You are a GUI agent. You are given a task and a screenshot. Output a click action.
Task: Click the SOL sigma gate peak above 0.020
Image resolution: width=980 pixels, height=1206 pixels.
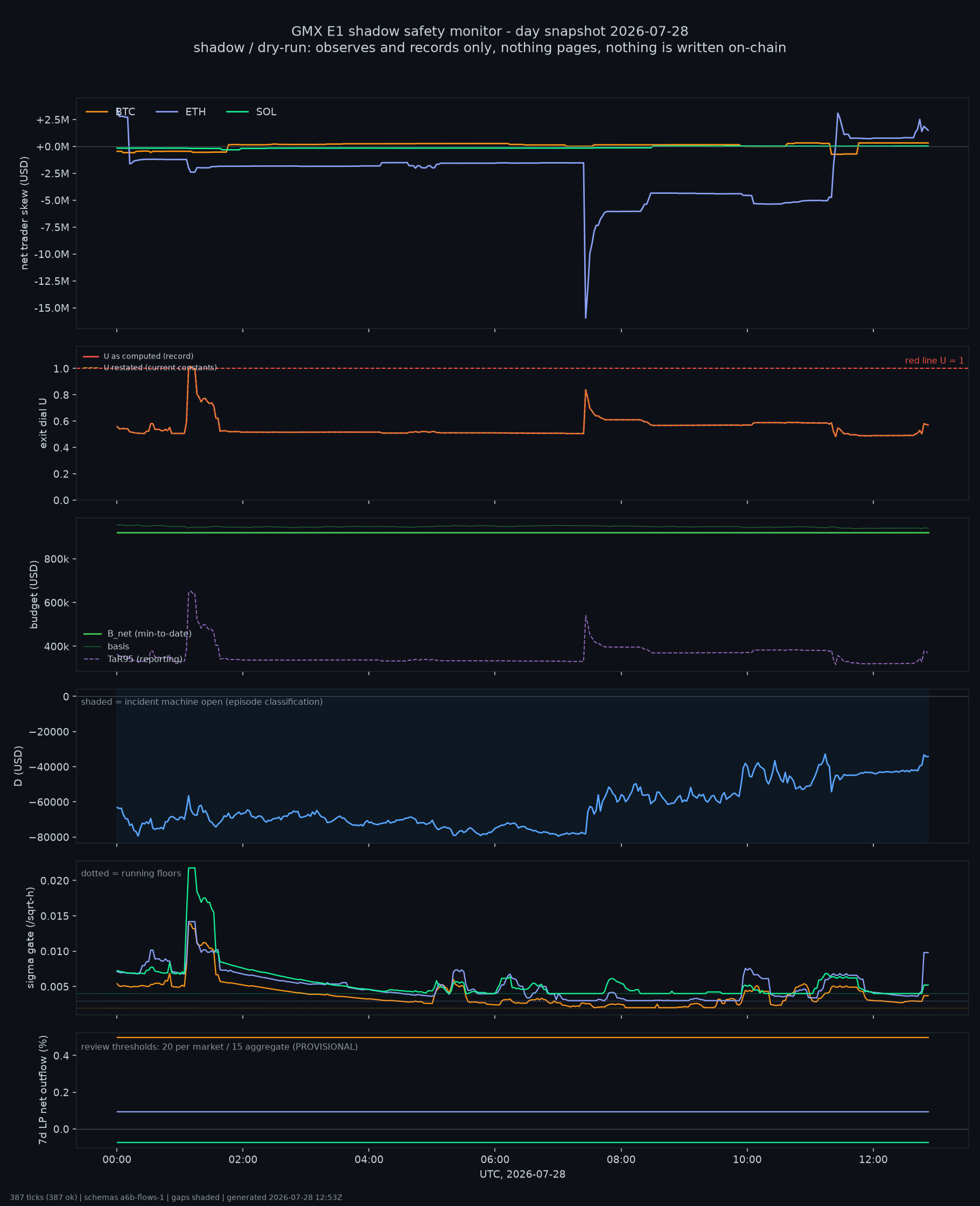pyautogui.click(x=191, y=868)
